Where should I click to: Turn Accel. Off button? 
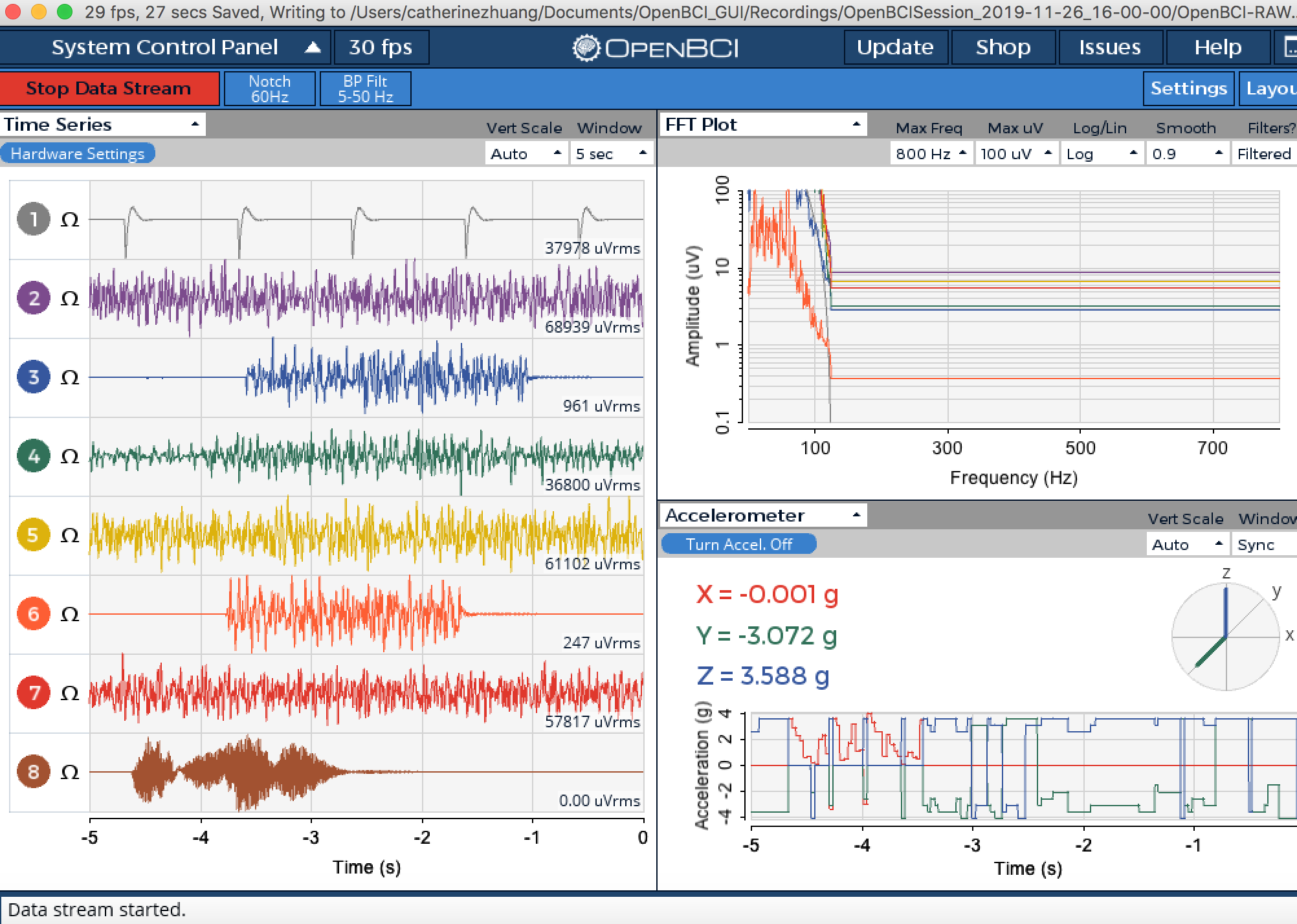(x=738, y=544)
